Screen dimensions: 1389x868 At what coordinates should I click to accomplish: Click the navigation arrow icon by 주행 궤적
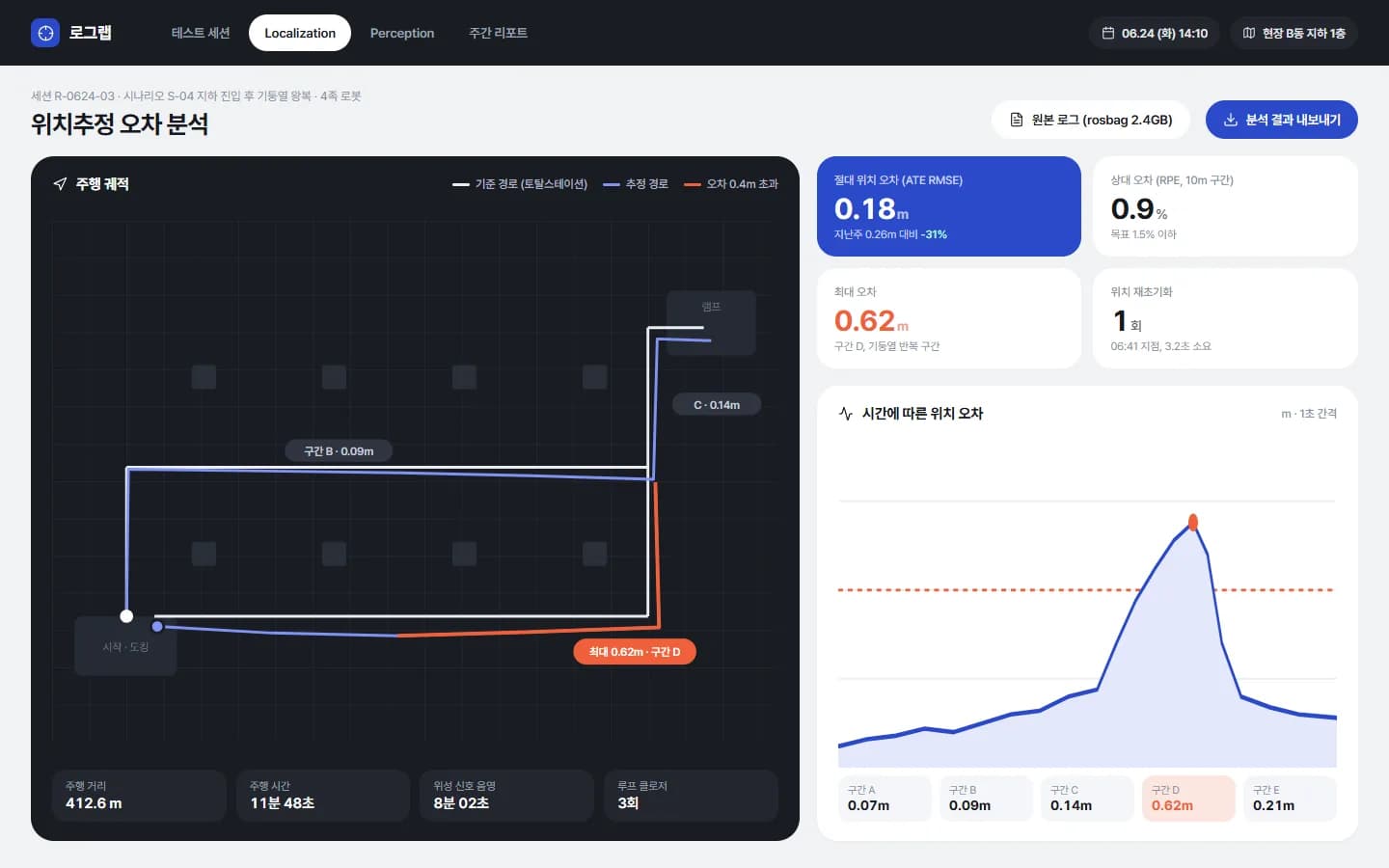point(60,183)
